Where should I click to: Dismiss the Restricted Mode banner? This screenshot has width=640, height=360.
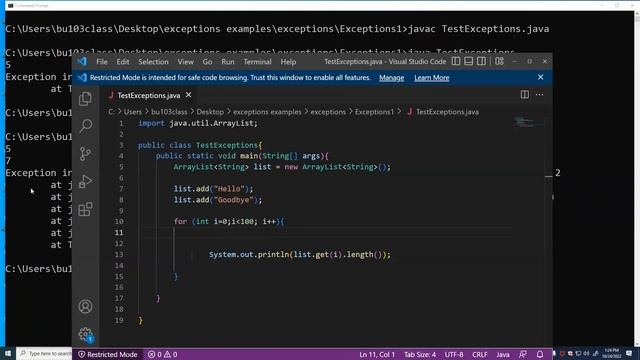540,77
